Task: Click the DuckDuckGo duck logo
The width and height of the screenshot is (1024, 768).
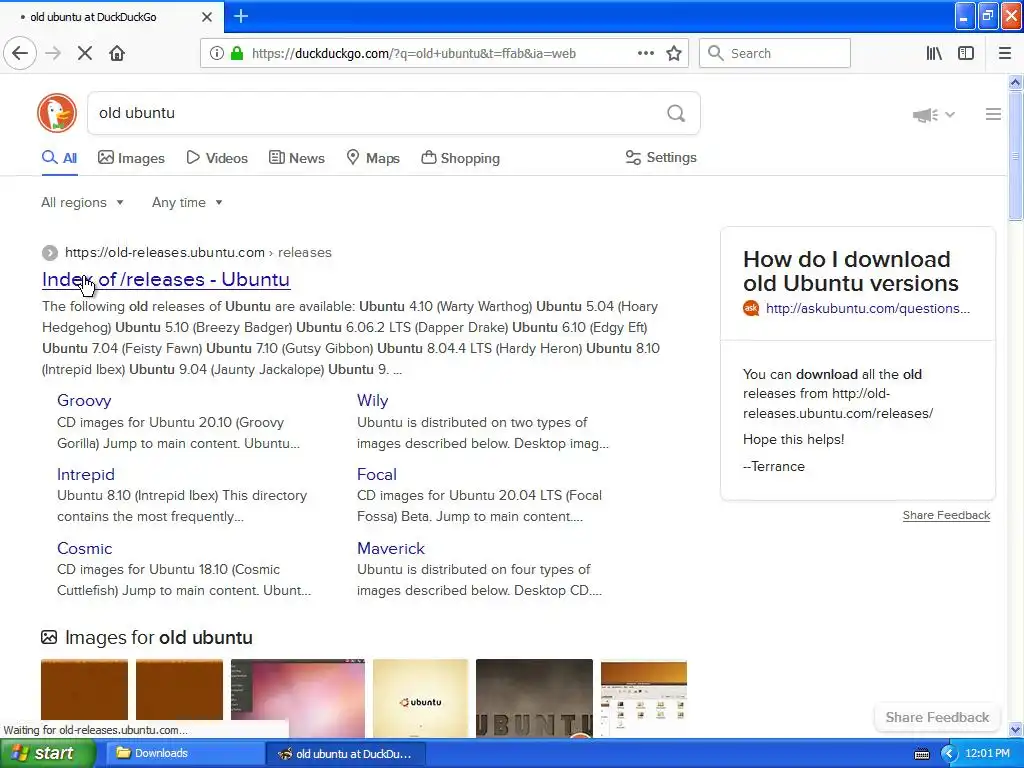Action: (x=57, y=113)
